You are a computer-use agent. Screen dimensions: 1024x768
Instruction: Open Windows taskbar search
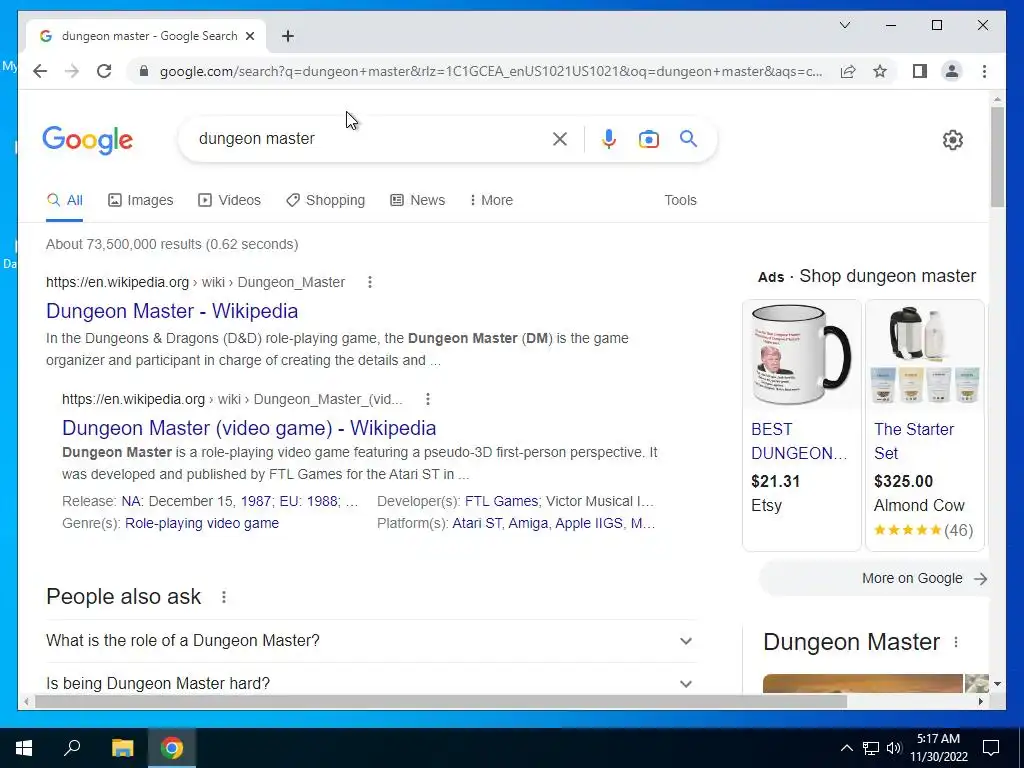(x=72, y=748)
